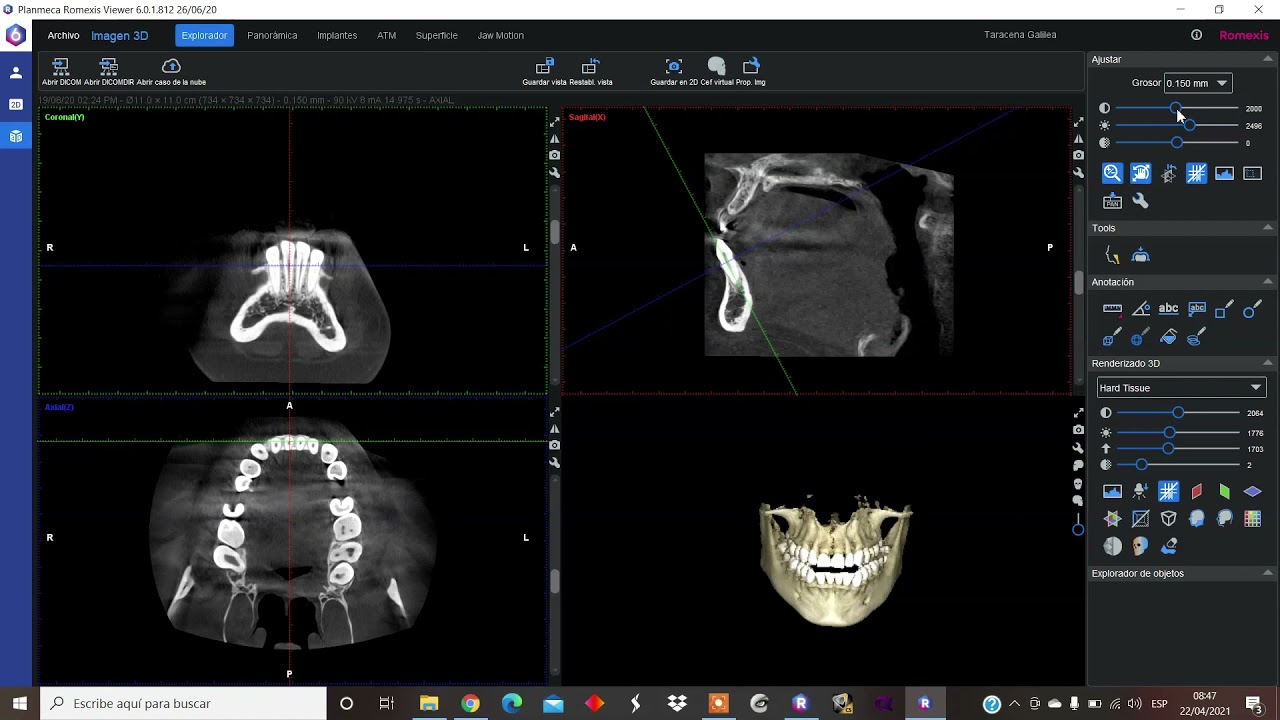Image resolution: width=1280 pixels, height=720 pixels.
Task: Adjust the Ajustar contrast slider
Action: tap(1176, 108)
